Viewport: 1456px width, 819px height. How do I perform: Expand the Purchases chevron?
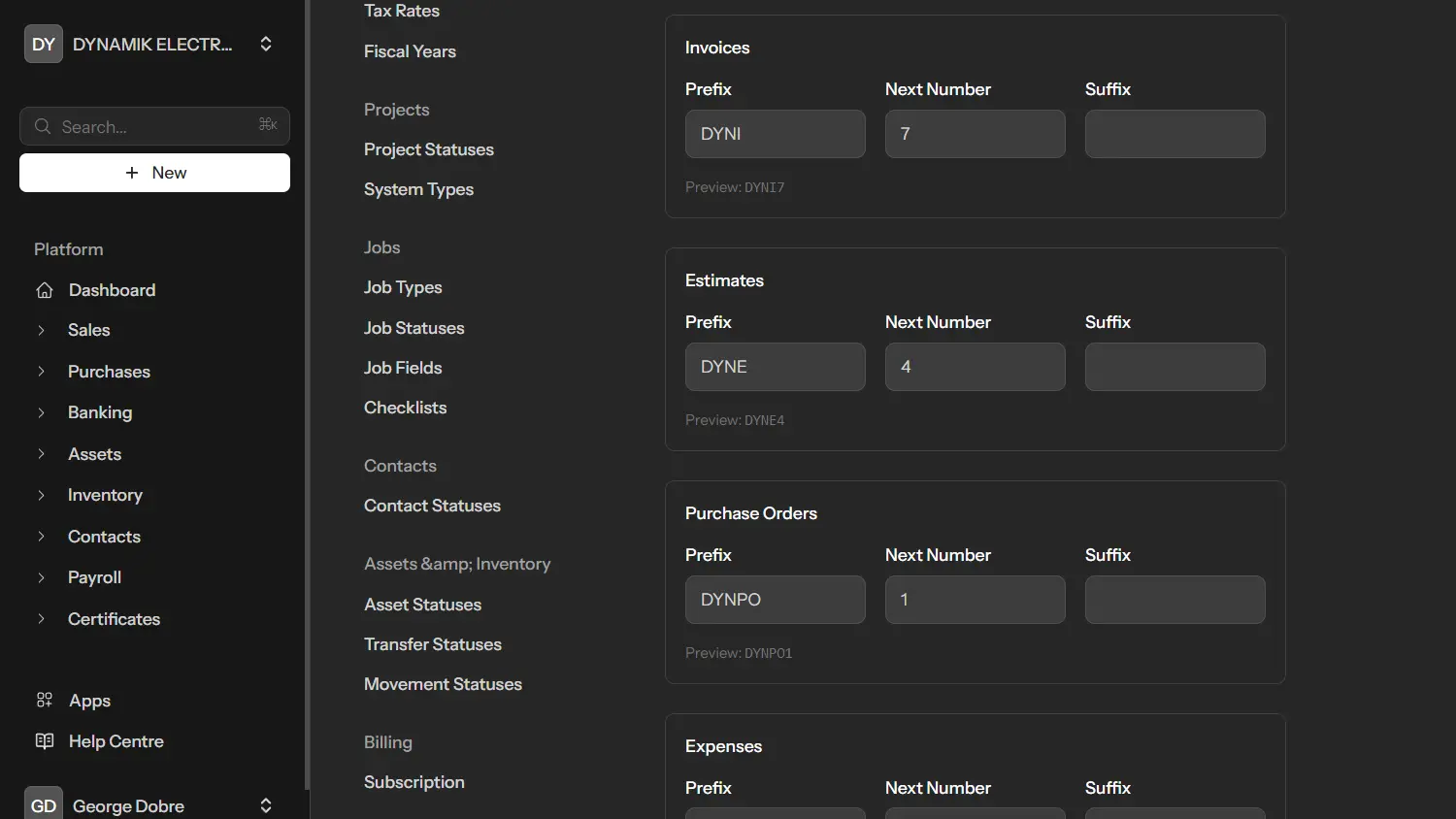[41, 372]
